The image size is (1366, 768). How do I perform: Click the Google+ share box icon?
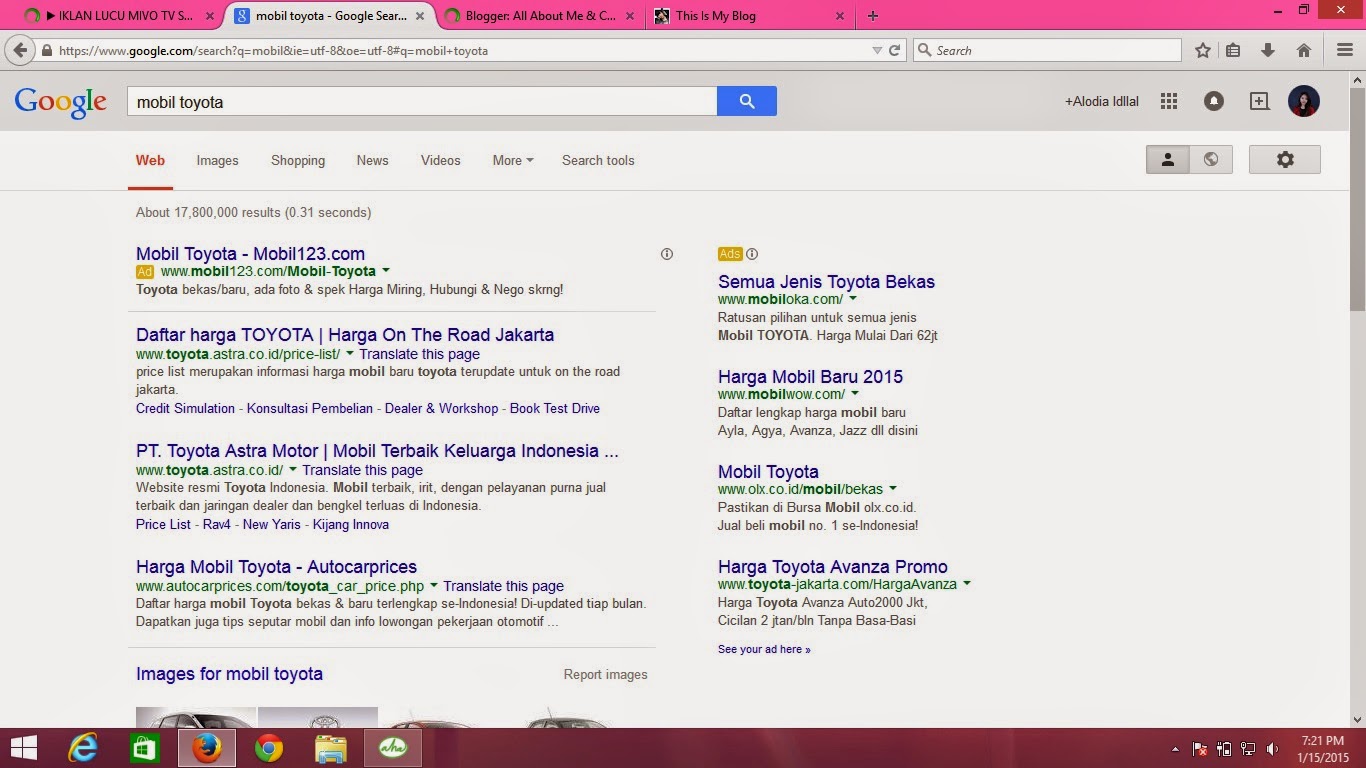click(1259, 101)
